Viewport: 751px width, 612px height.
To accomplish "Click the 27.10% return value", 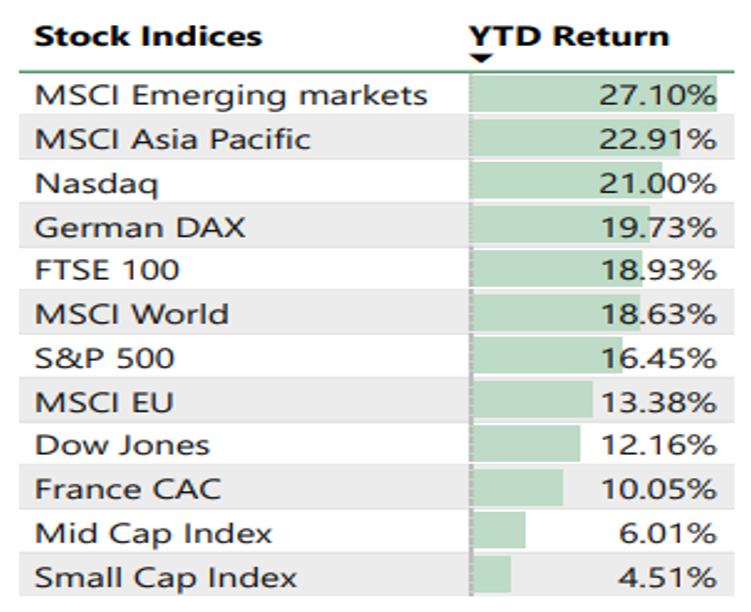I will 657,96.
